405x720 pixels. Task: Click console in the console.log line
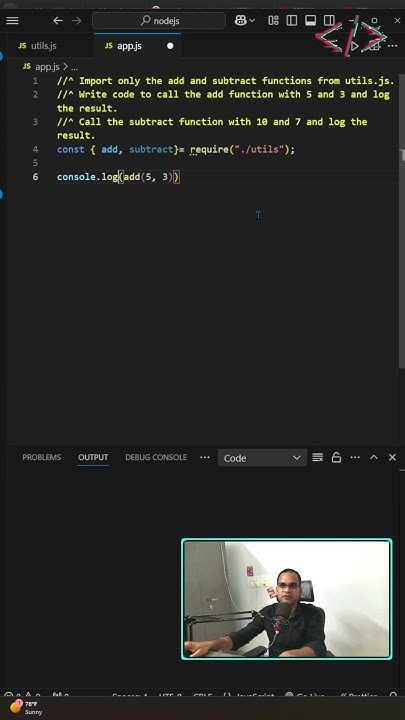click(x=76, y=177)
